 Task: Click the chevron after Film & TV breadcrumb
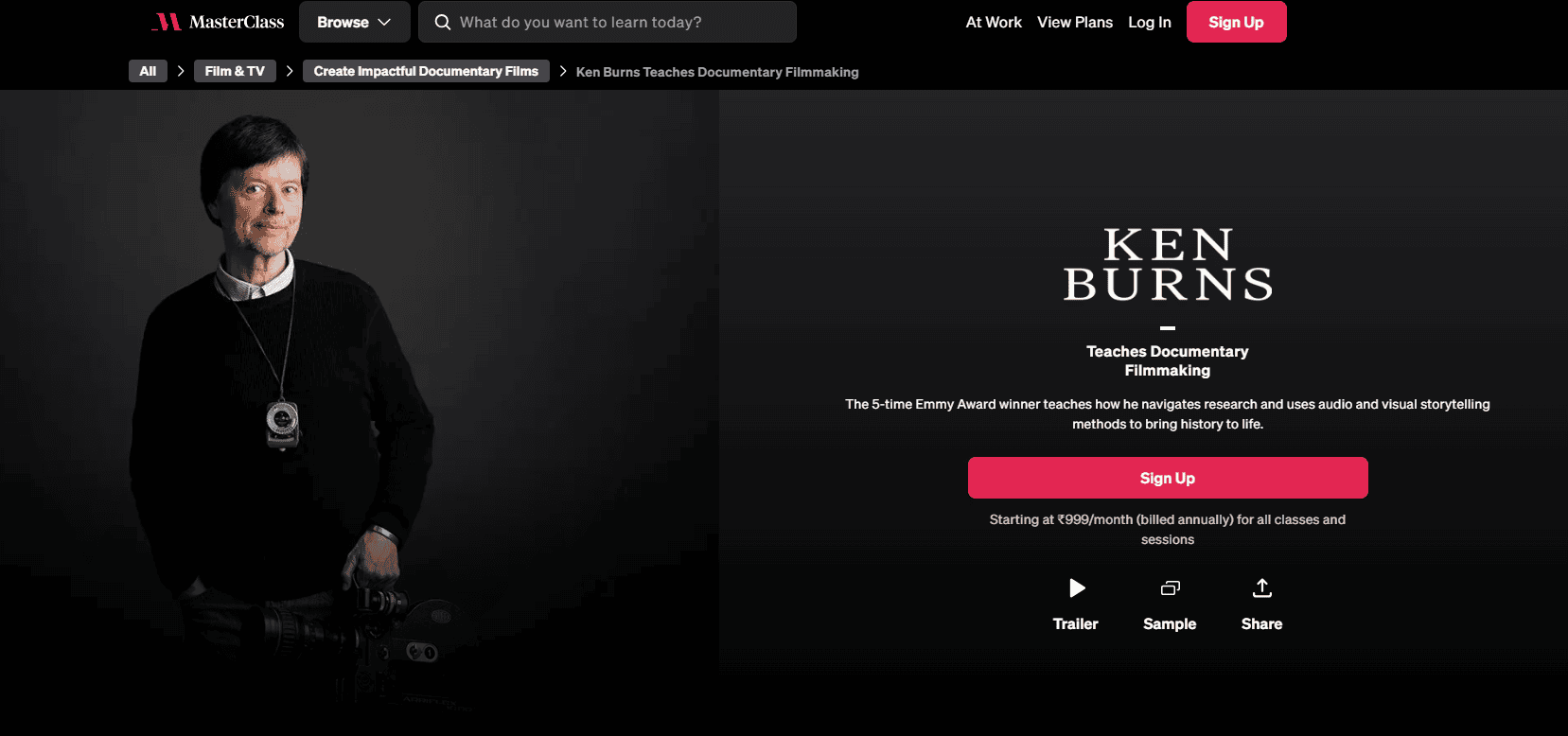(290, 71)
